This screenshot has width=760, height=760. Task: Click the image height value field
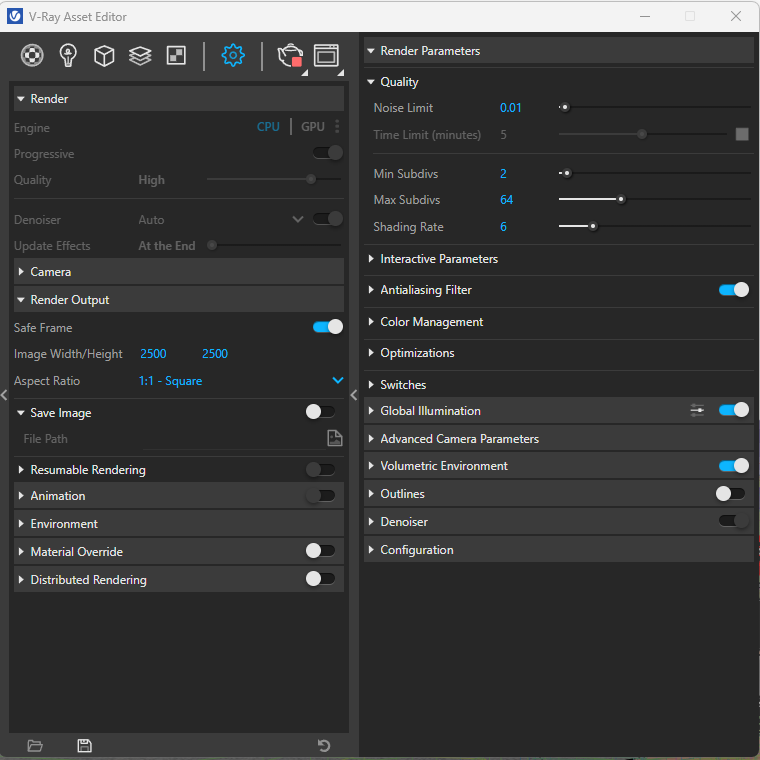pos(215,354)
